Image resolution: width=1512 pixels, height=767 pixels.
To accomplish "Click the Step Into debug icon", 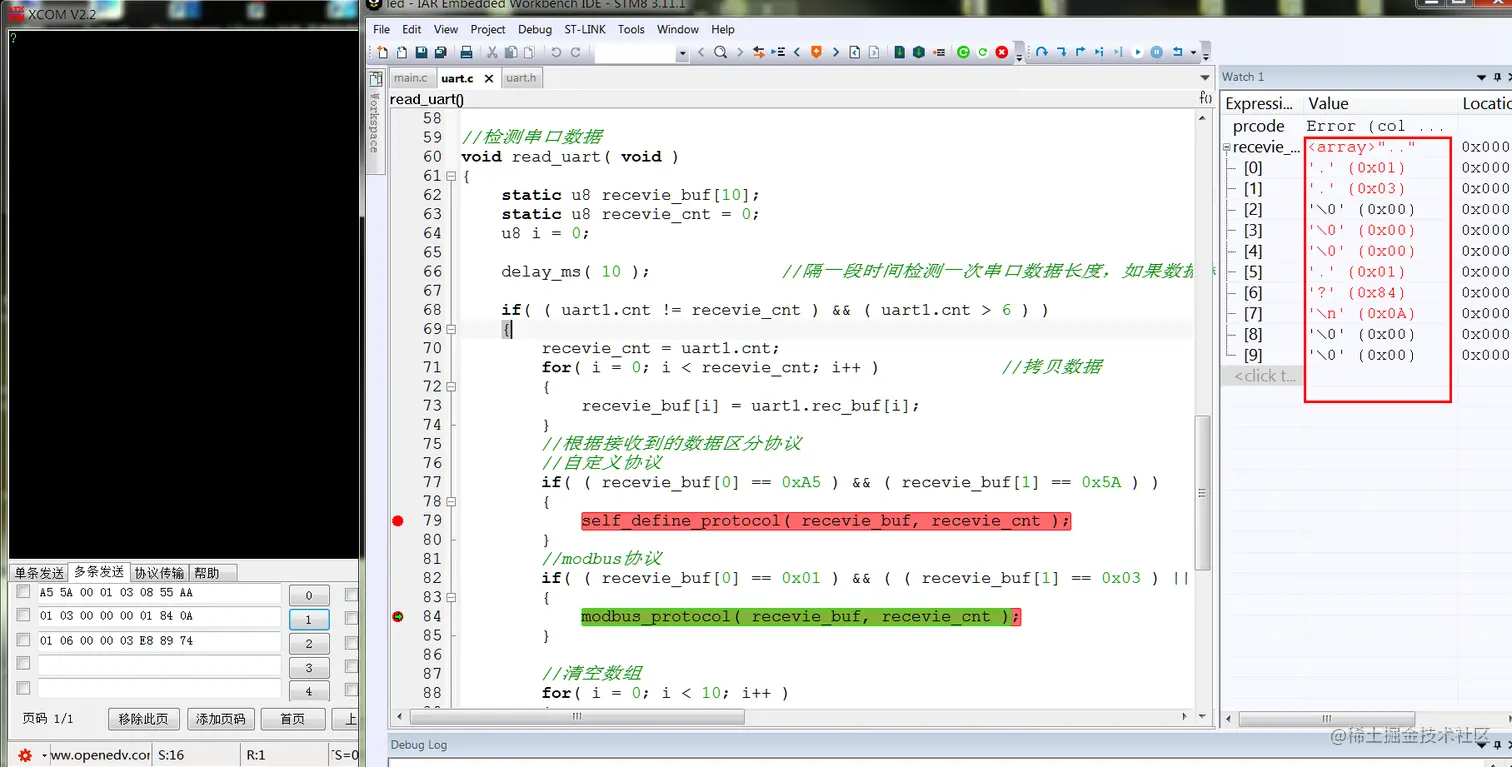I will (x=1061, y=52).
